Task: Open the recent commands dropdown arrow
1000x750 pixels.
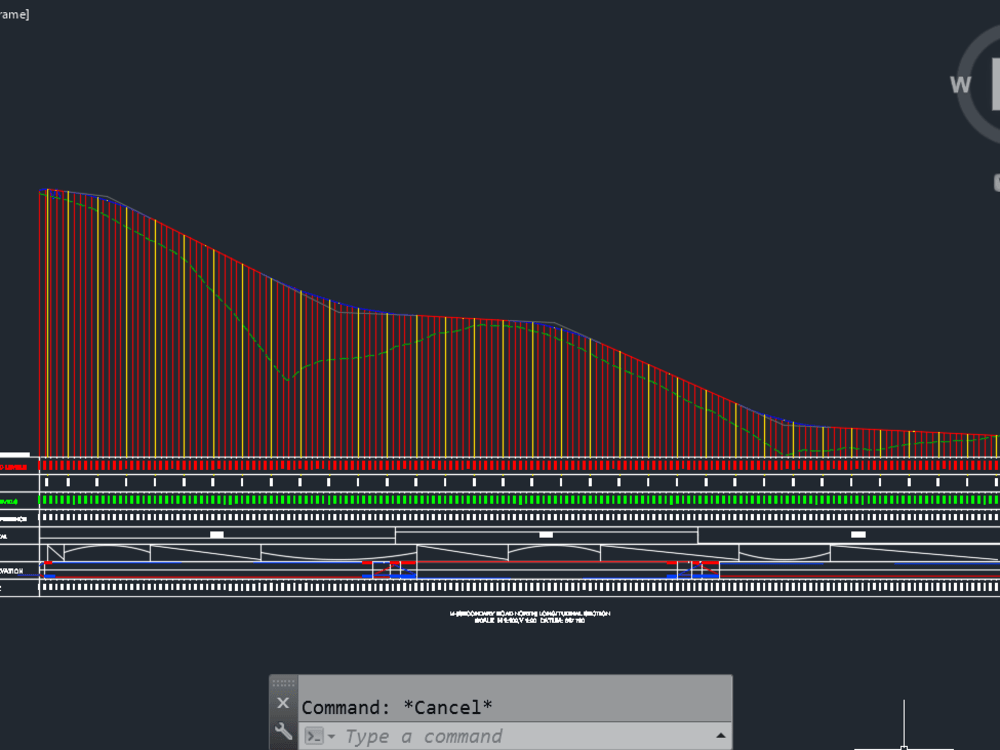Action: pyautogui.click(x=331, y=736)
